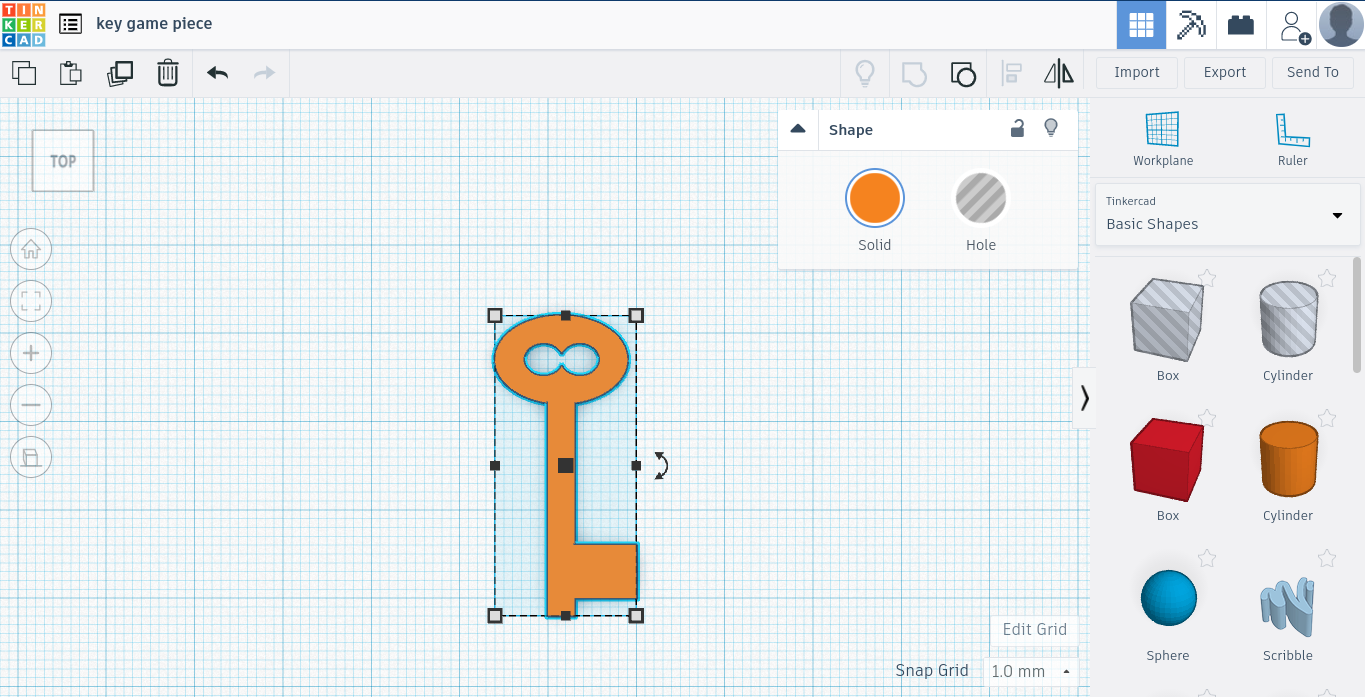Open the Bricks mode icon
1365x697 pixels.
point(1241,25)
